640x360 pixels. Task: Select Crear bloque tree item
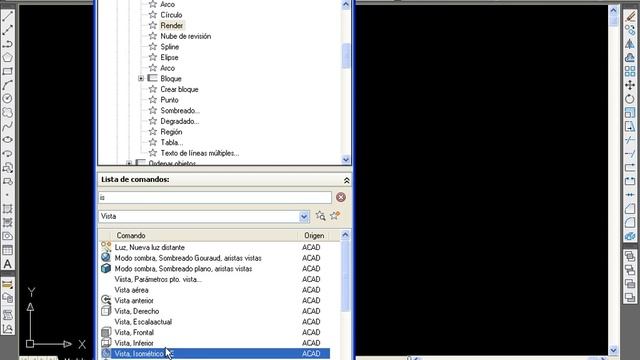coord(179,89)
